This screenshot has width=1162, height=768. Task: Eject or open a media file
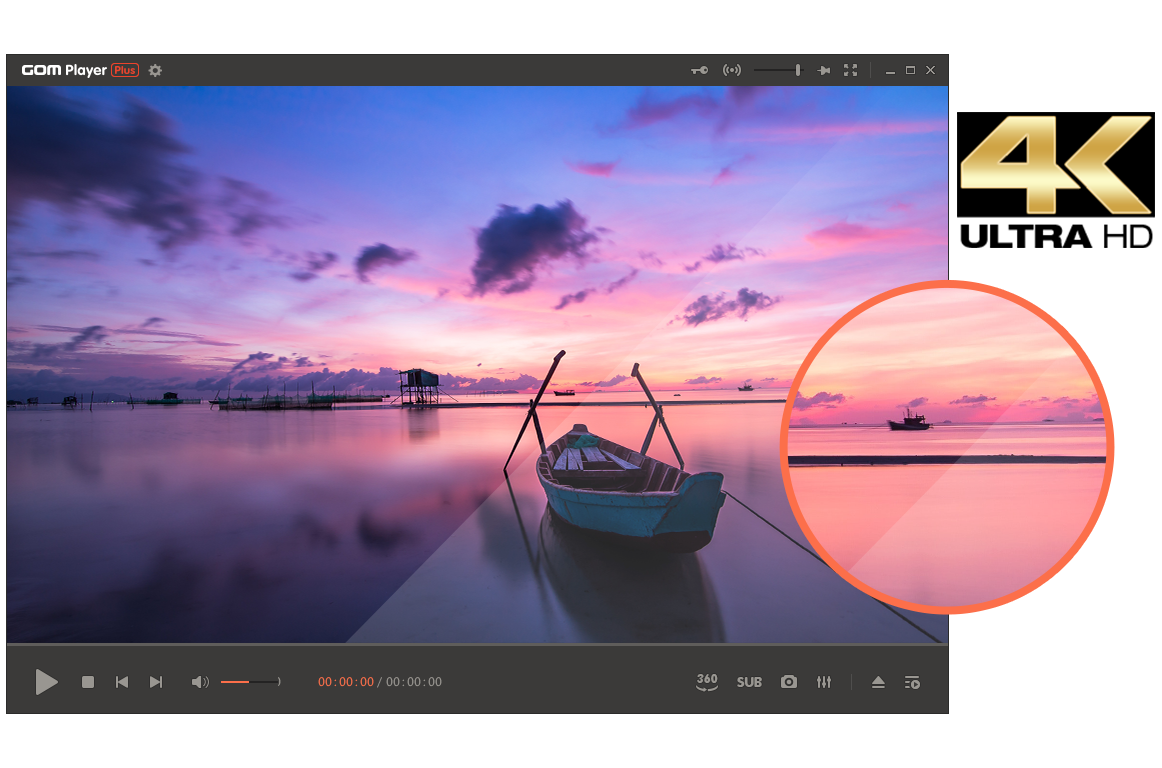click(879, 682)
